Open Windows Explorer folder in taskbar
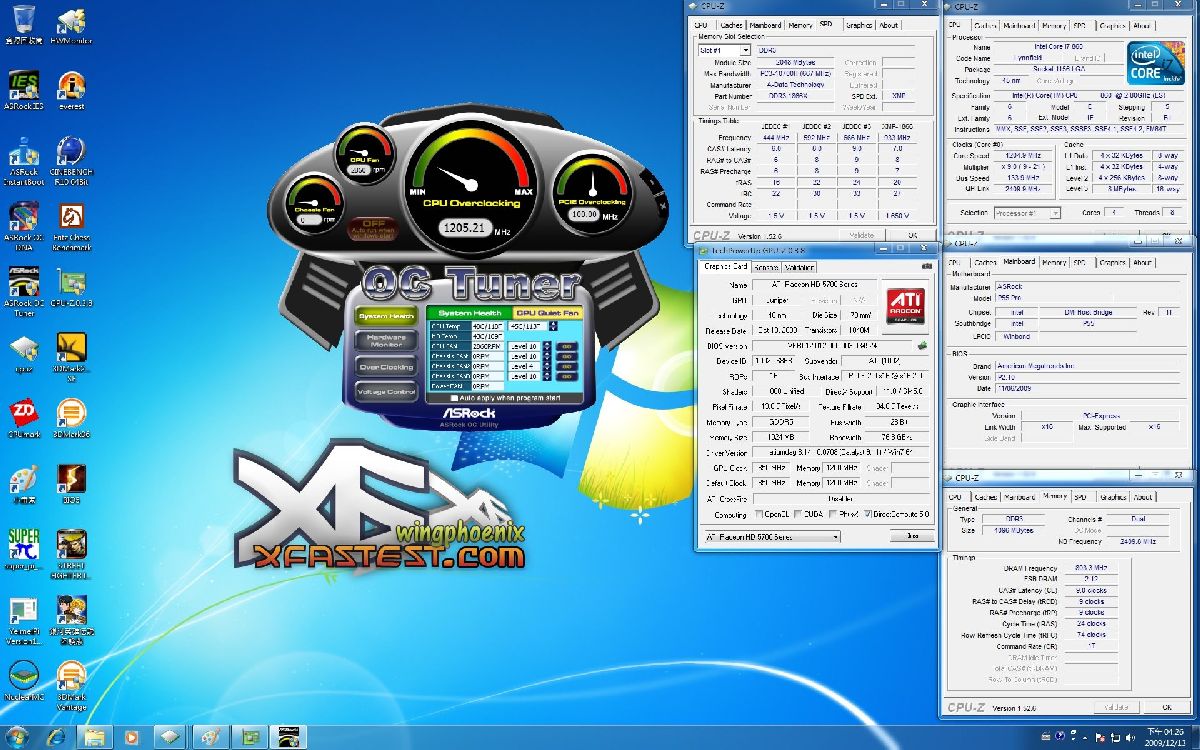 (94, 737)
